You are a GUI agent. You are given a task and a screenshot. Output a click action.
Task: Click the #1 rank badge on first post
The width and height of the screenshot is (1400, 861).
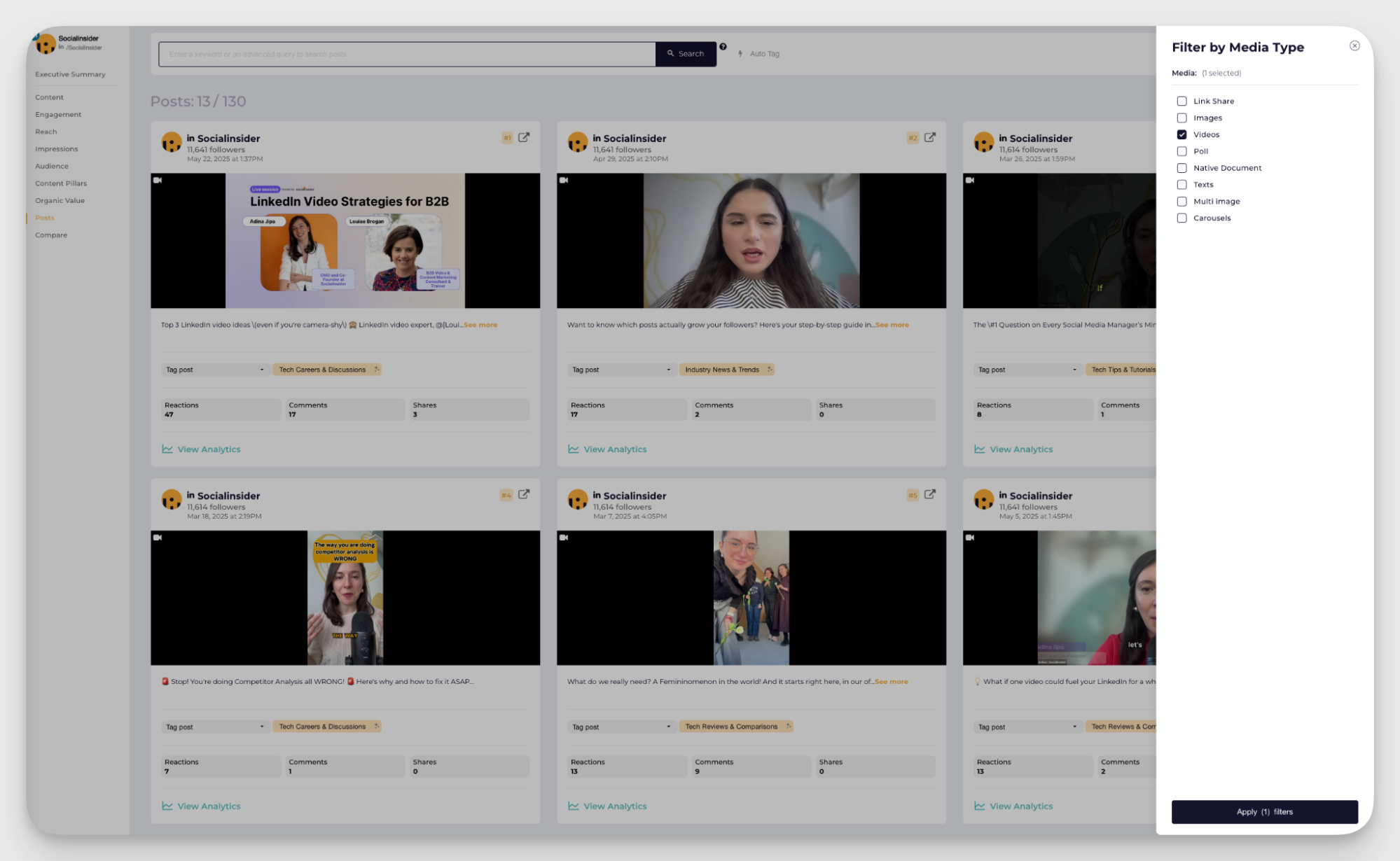pos(507,138)
